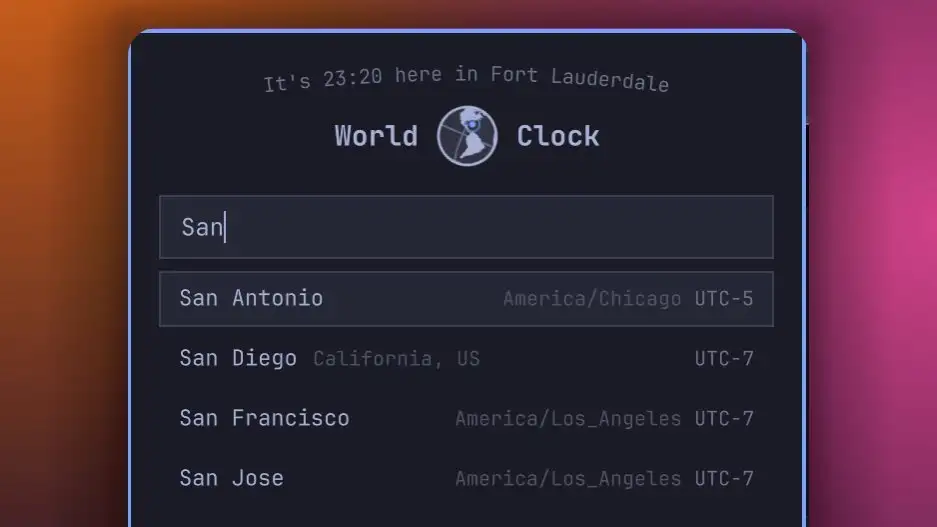Viewport: 937px width, 527px height.
Task: Click the 23:20 local time in header
Action: coord(353,78)
